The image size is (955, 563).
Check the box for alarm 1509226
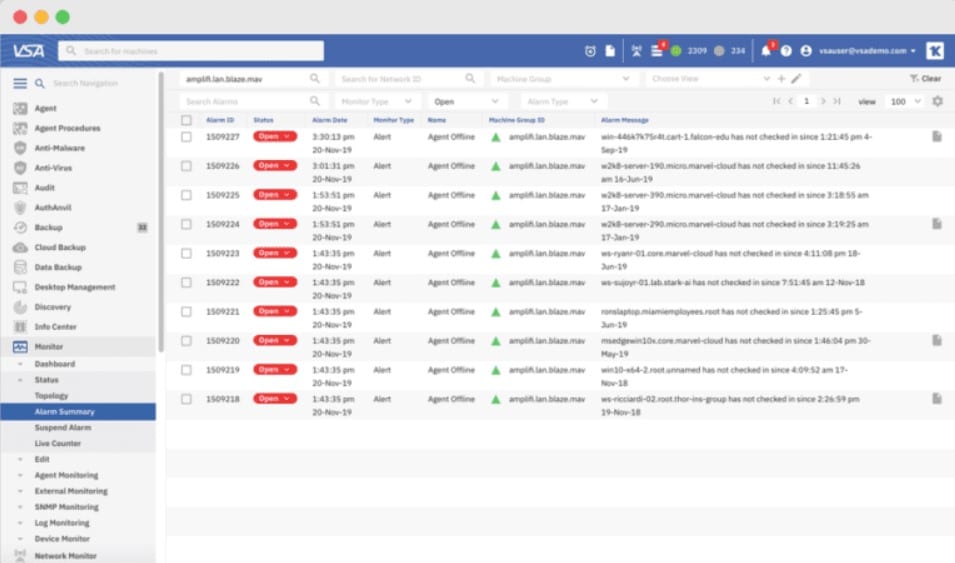click(186, 166)
